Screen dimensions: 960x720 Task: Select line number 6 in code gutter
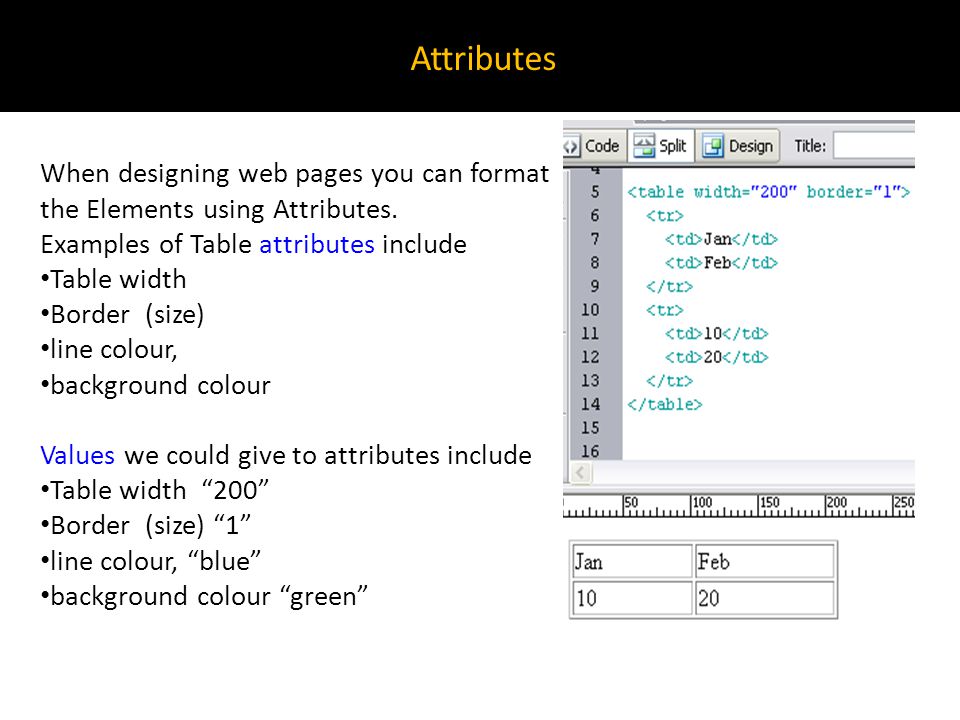(594, 216)
